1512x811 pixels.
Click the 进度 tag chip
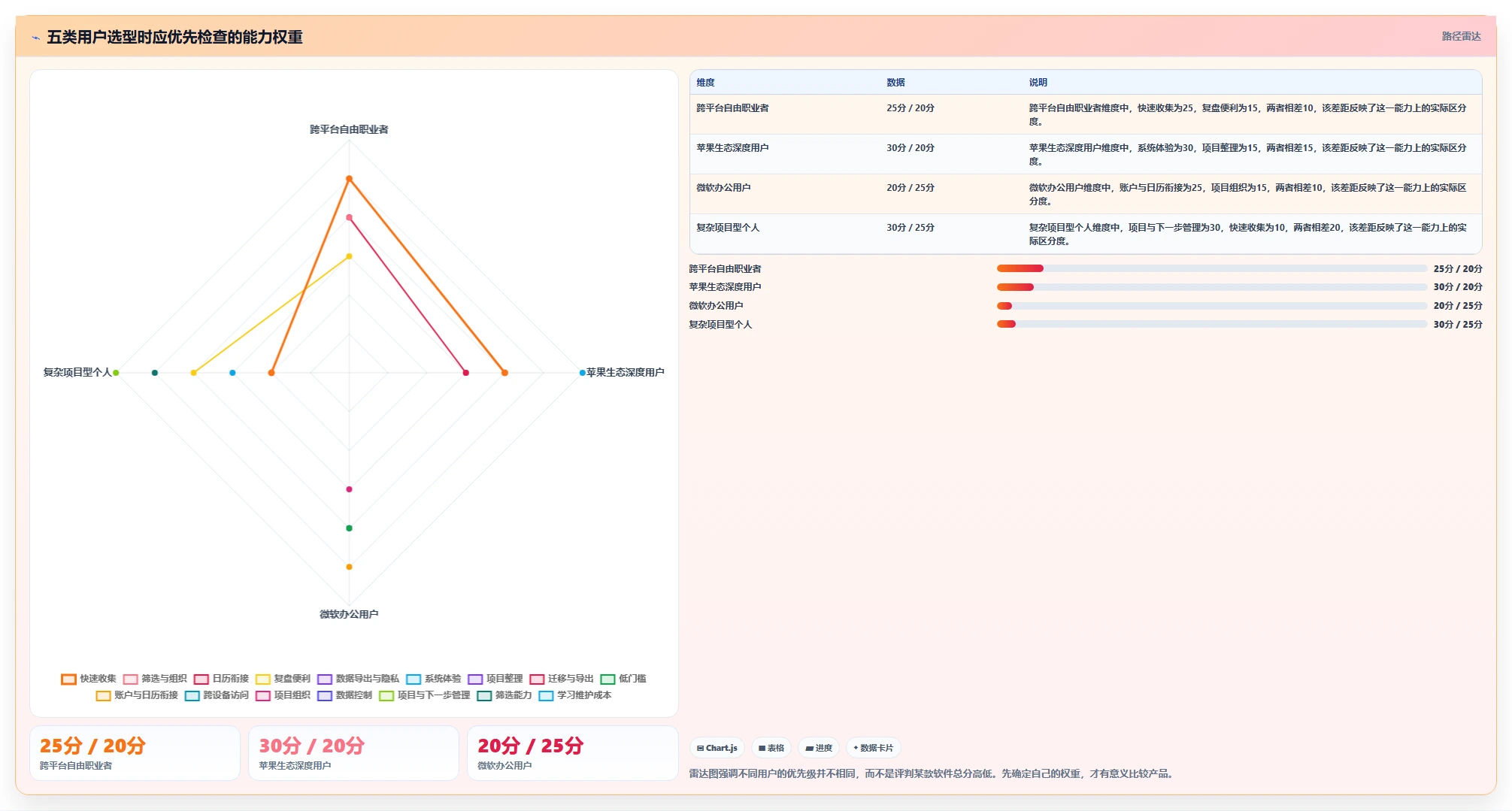tap(819, 748)
